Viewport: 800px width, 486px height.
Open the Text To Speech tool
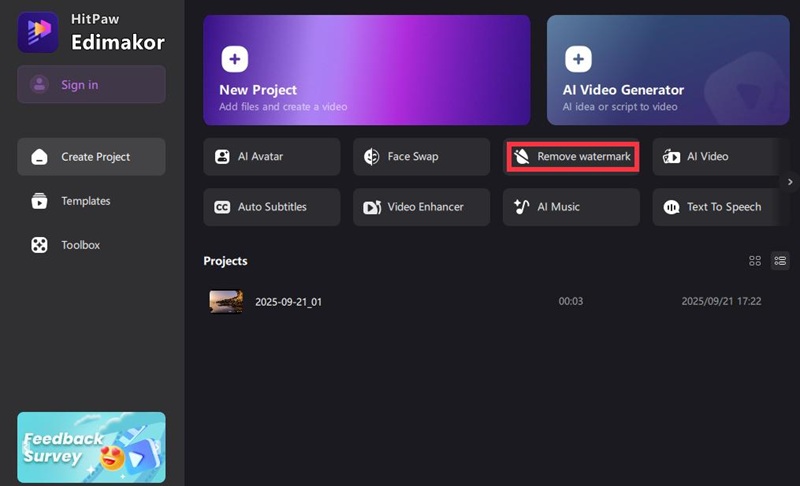tap(719, 207)
